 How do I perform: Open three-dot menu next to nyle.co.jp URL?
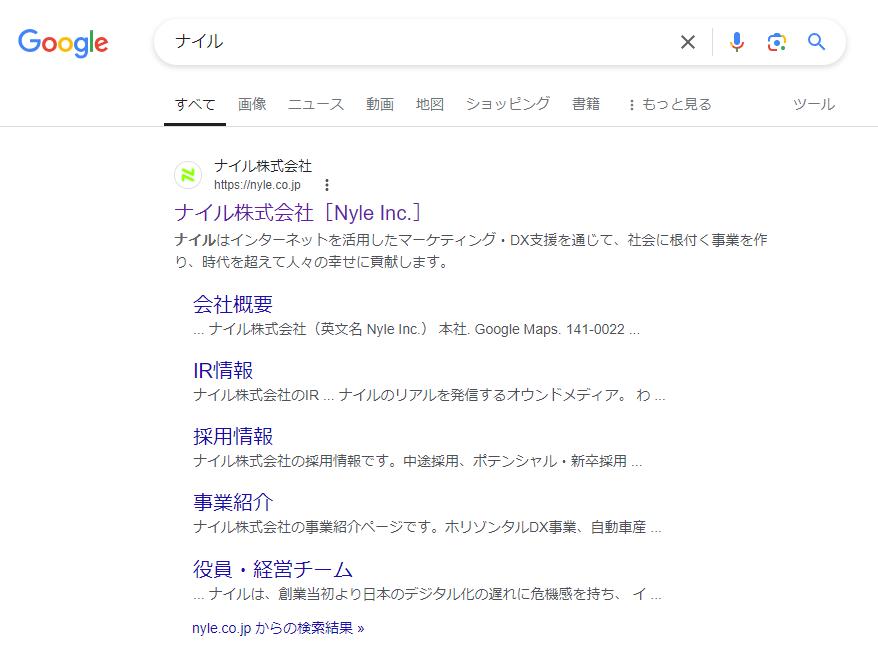pos(327,185)
